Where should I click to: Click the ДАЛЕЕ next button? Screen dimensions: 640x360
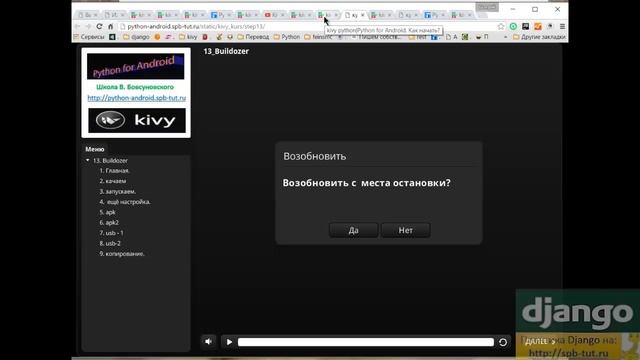coord(540,341)
